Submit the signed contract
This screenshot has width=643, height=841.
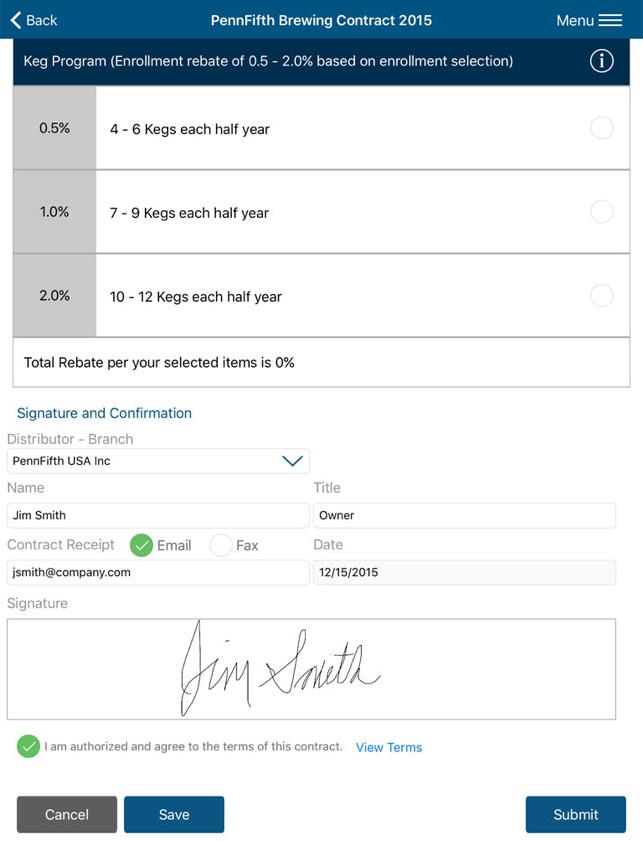[x=575, y=814]
